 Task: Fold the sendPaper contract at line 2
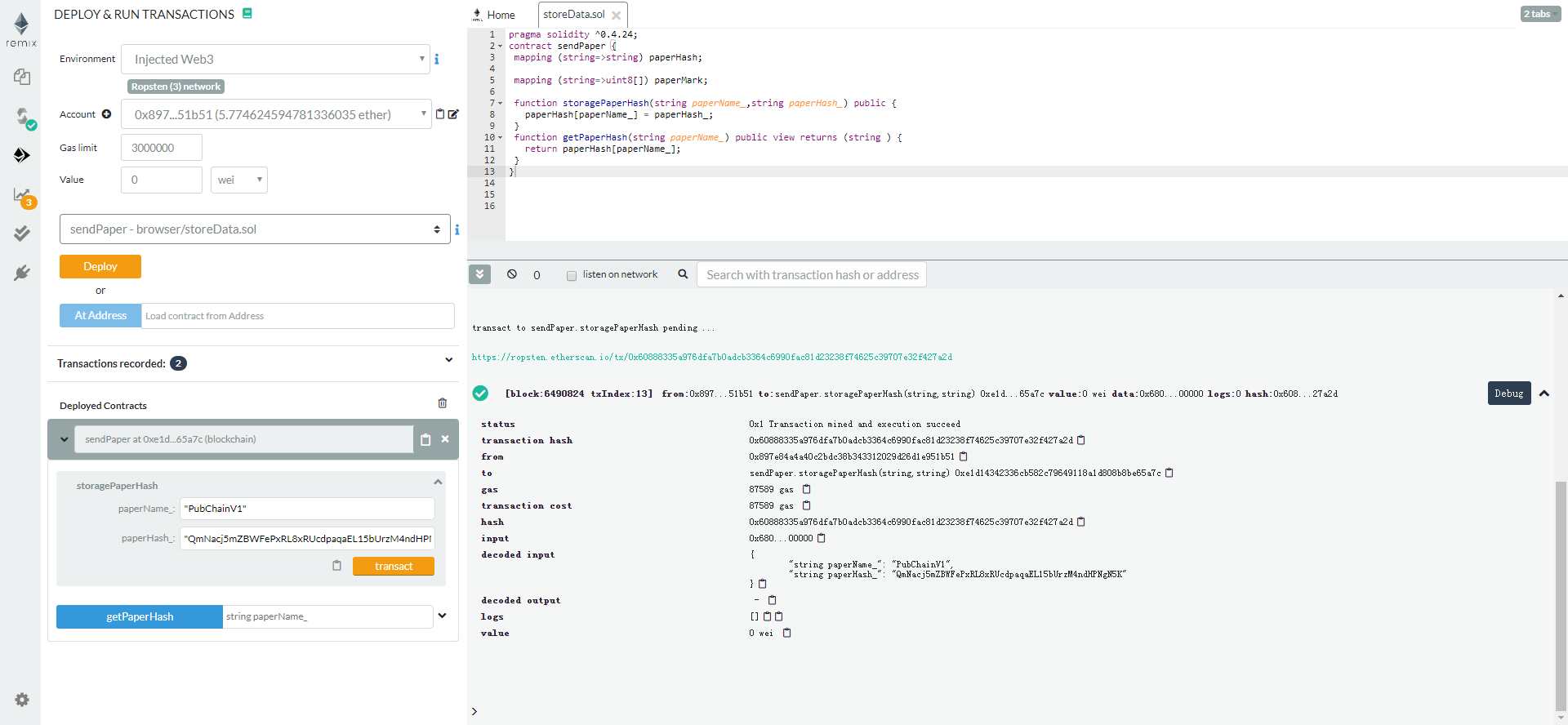(x=501, y=46)
